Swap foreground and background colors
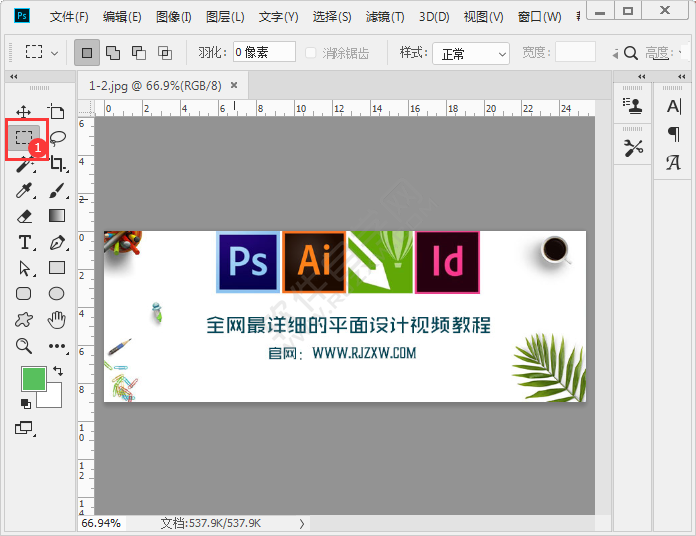The image size is (696, 536). tap(58, 371)
